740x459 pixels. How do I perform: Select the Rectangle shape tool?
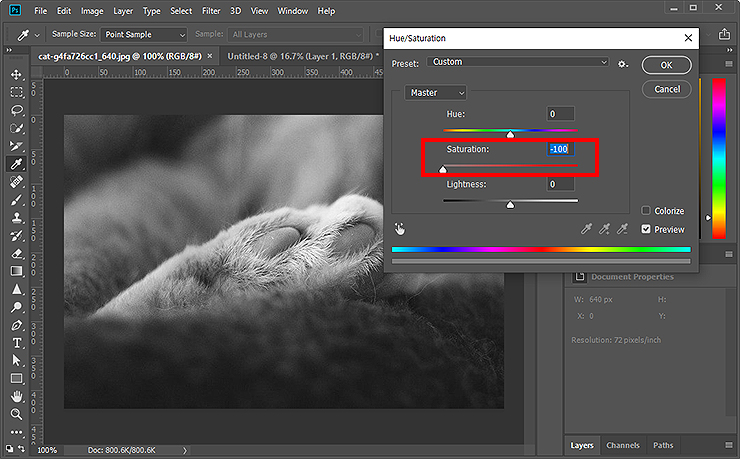click(x=17, y=379)
